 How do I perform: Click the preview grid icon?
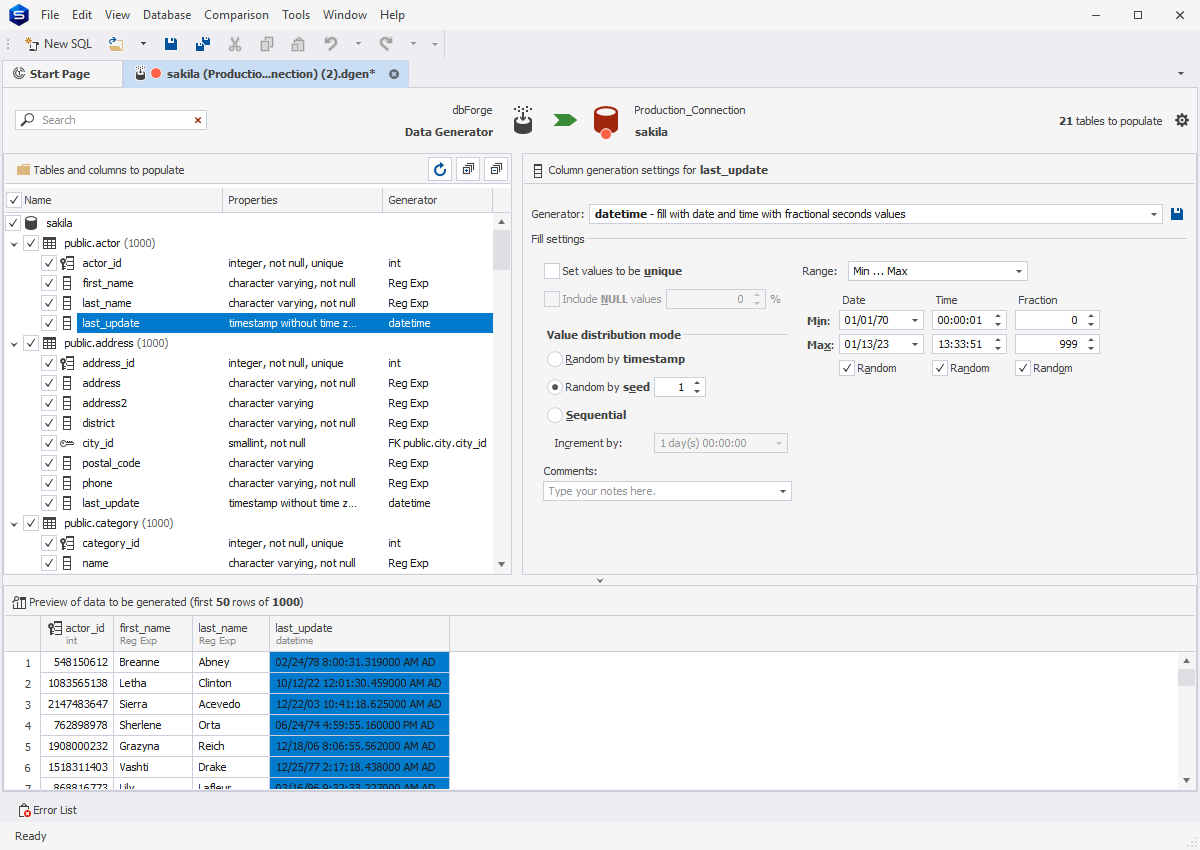tap(18, 602)
